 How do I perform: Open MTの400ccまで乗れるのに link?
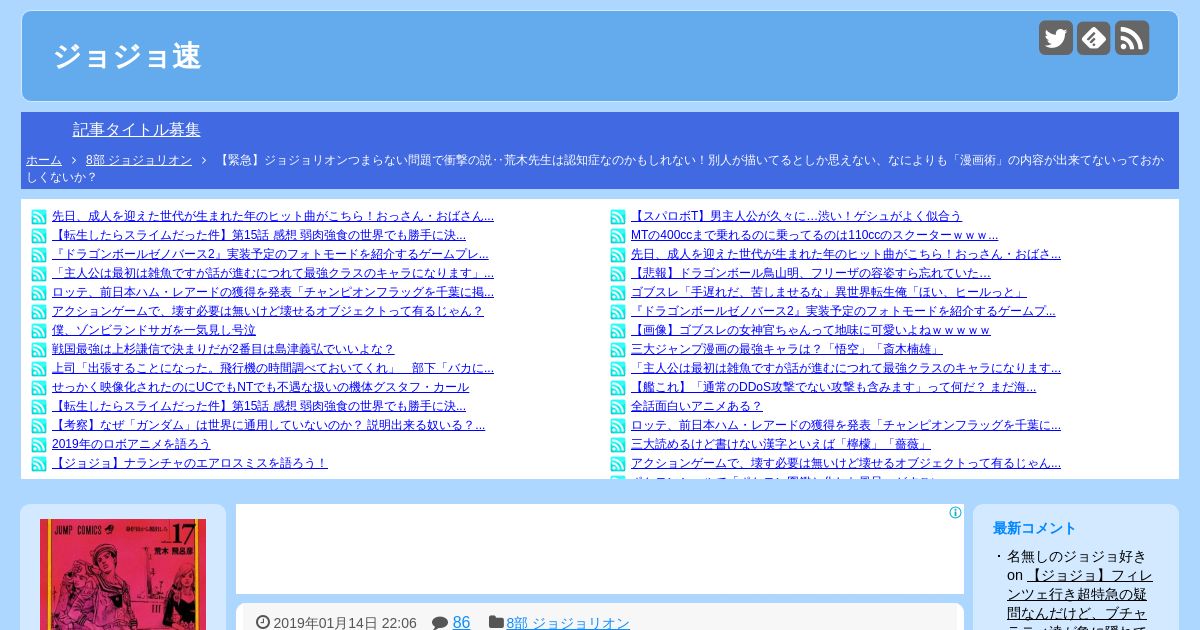(x=814, y=235)
